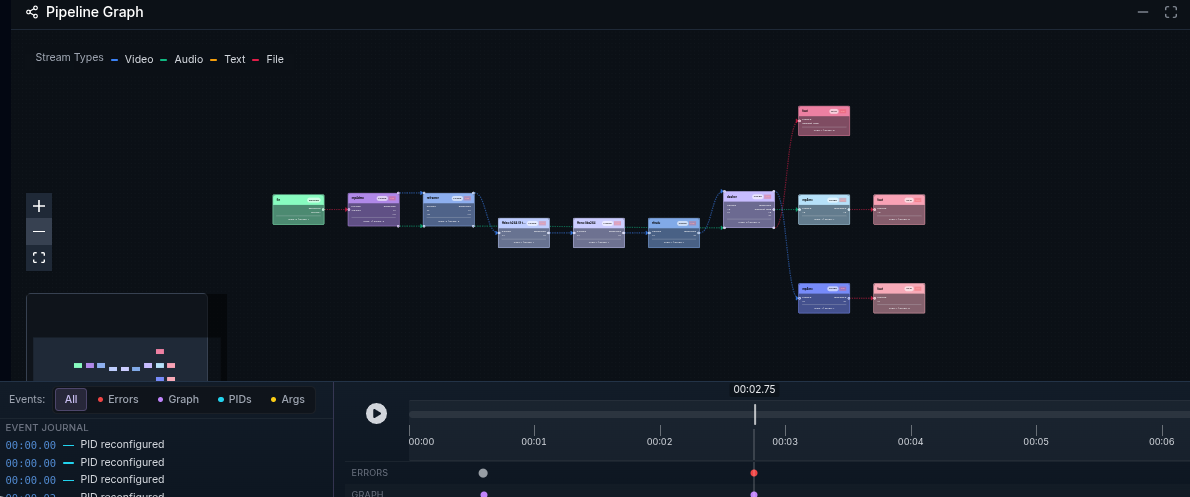Click the Pipeline Graph share-nodes icon
Screen dimensions: 1190x497
[x=32, y=12]
